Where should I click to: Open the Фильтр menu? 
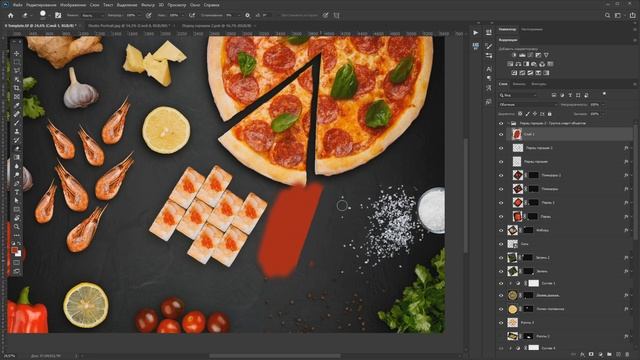148,5
